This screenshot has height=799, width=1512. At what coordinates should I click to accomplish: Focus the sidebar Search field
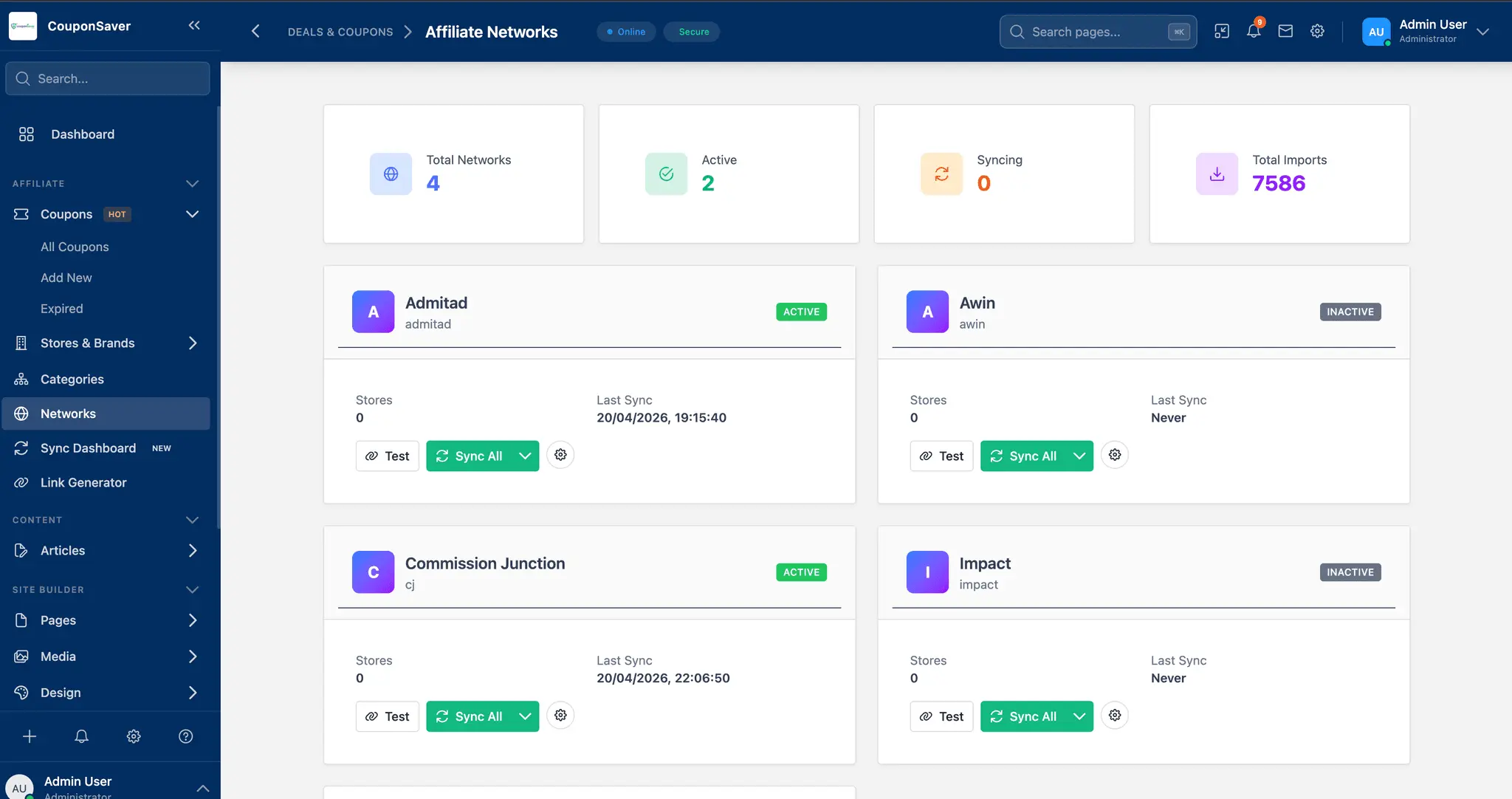pyautogui.click(x=108, y=78)
